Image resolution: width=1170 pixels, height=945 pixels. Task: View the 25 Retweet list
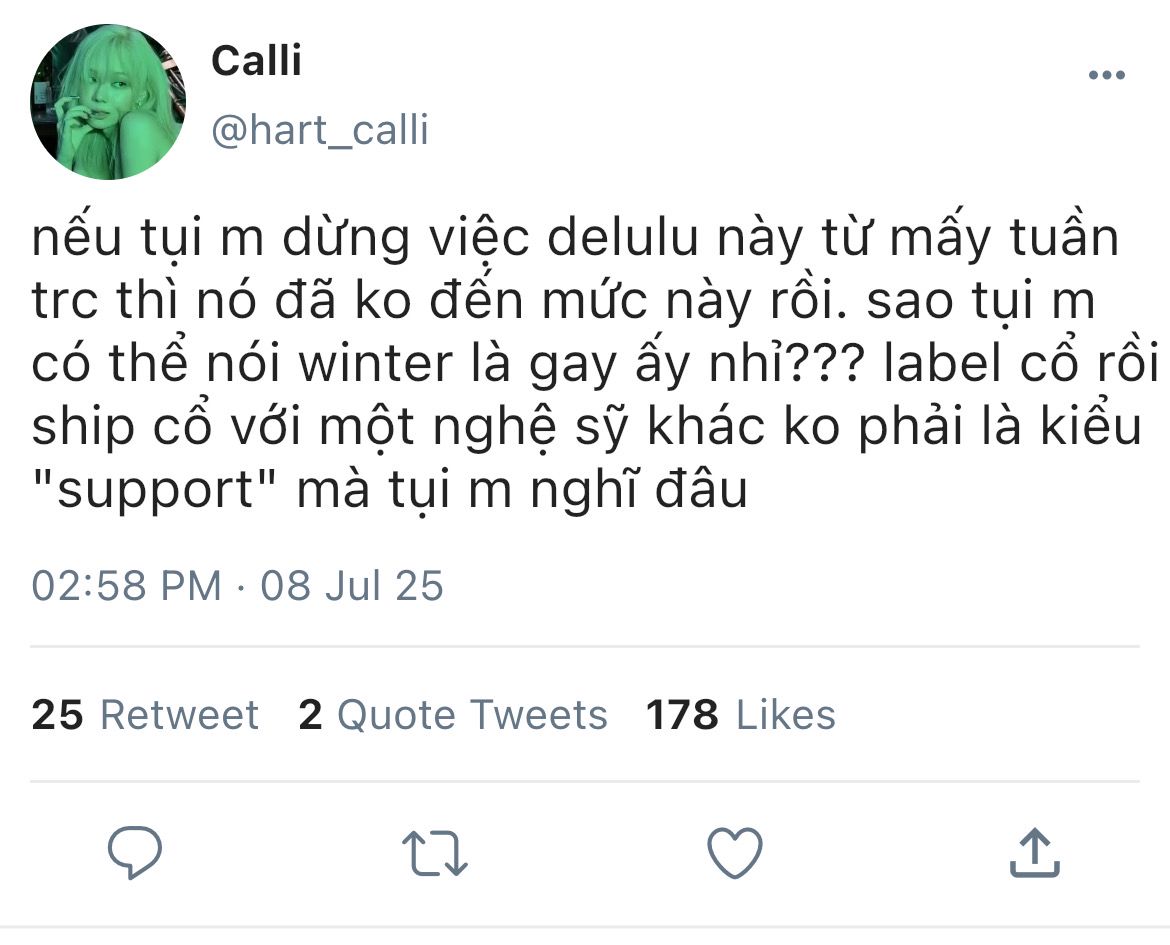(x=145, y=715)
